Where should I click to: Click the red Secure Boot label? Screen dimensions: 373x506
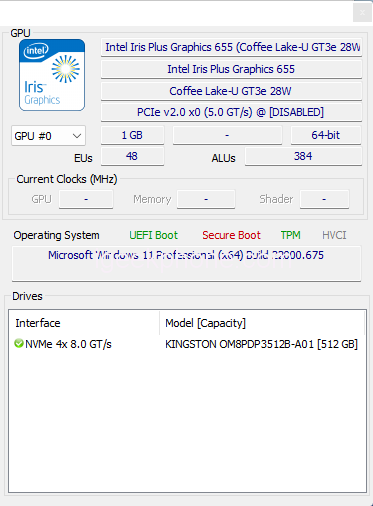tap(231, 235)
